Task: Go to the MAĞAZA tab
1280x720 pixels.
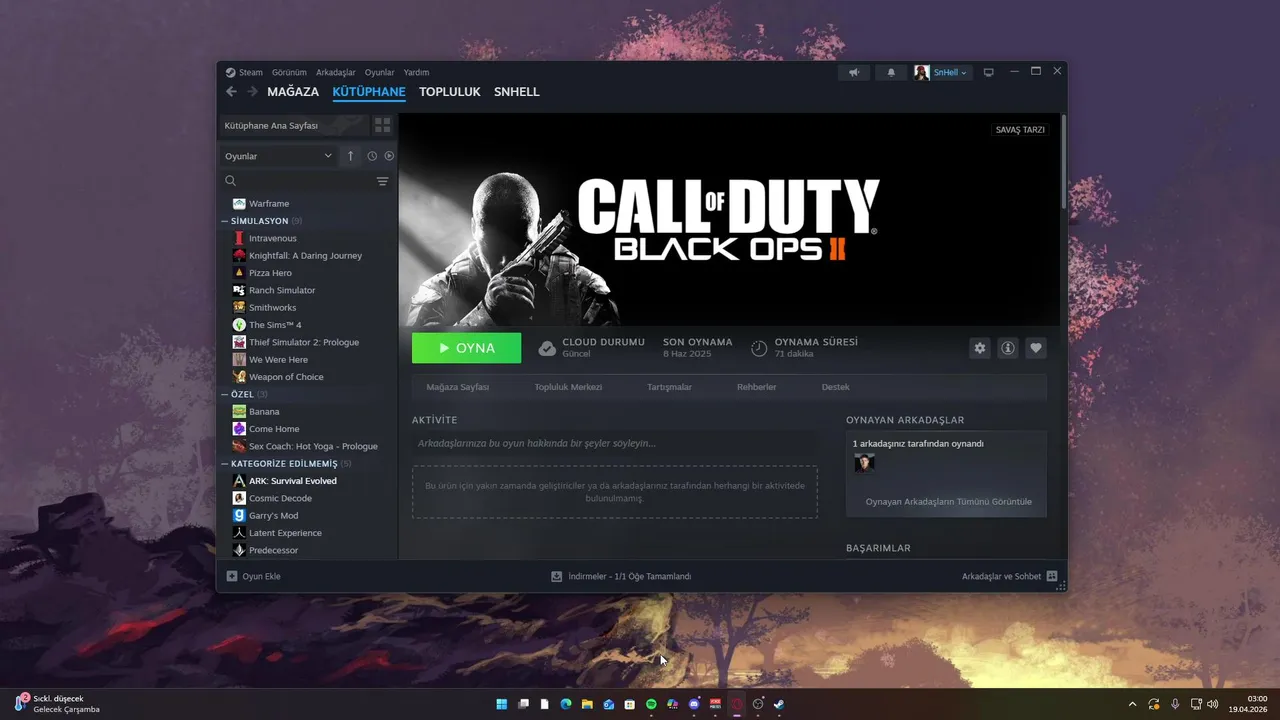Action: tap(293, 92)
